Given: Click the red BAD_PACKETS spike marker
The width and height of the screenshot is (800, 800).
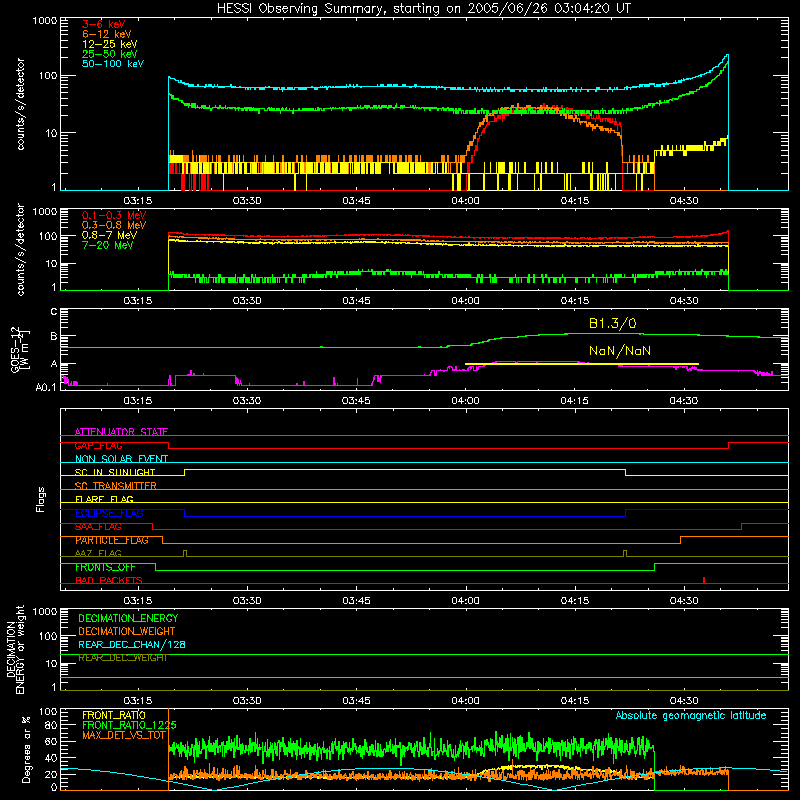Looking at the screenshot, I should (704, 580).
